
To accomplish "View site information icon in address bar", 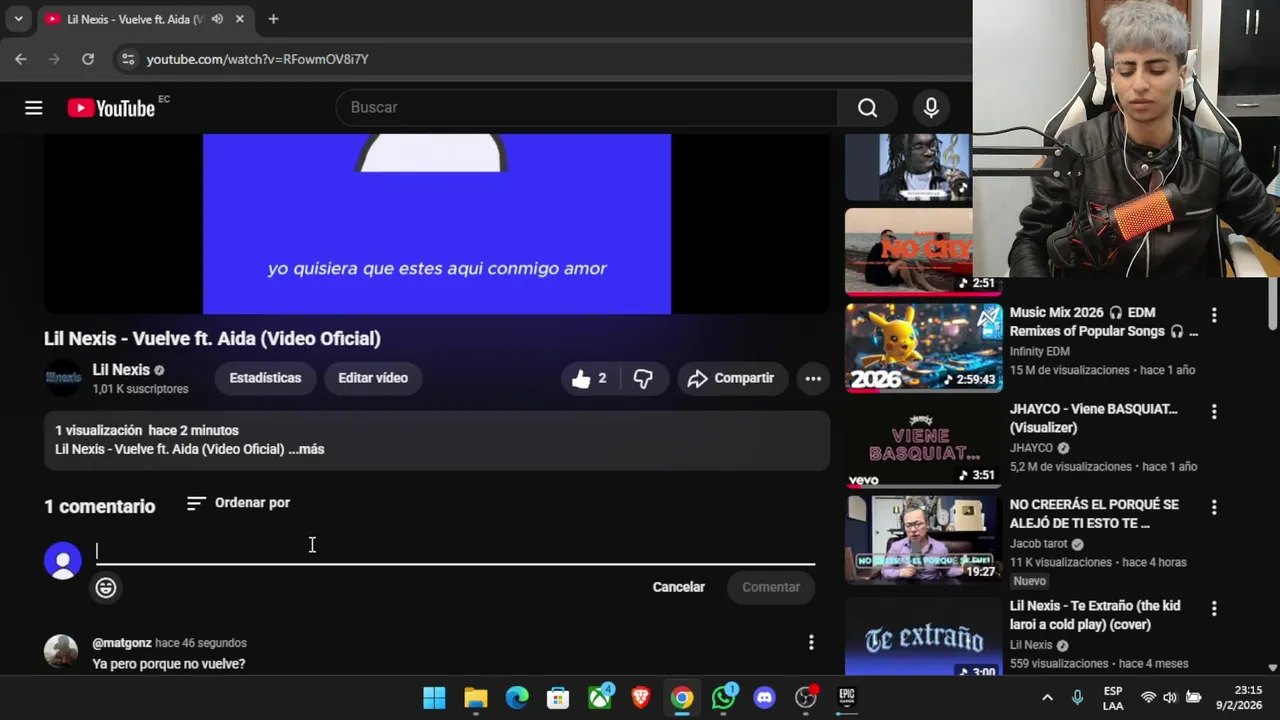I will (x=127, y=59).
